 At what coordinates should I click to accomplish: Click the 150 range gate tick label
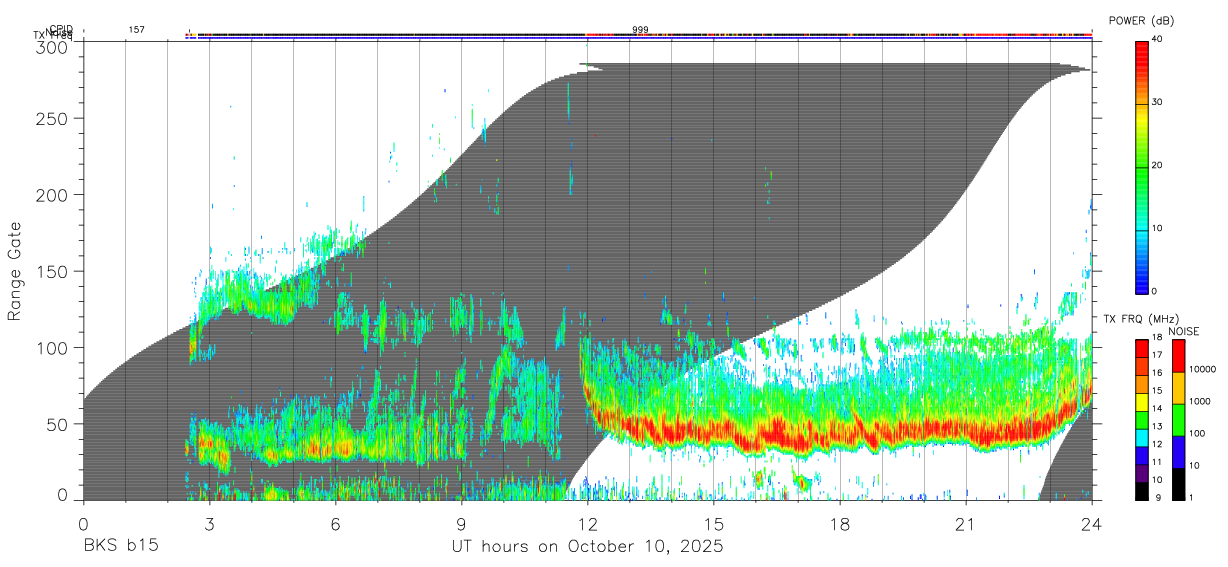pyautogui.click(x=54, y=271)
